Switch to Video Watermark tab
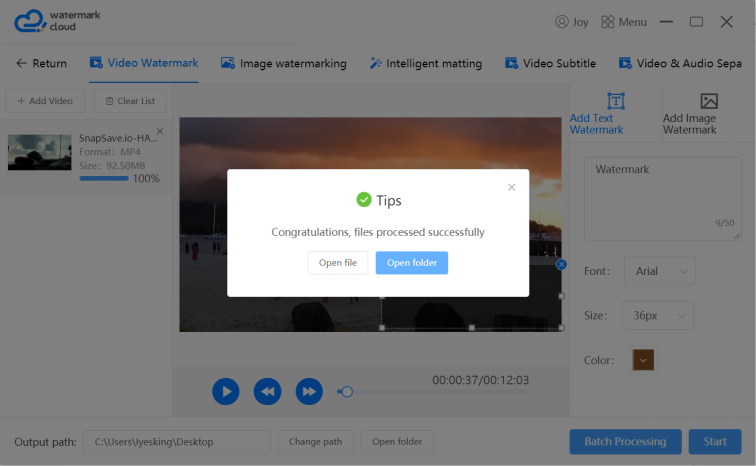The width and height of the screenshot is (756, 466). tap(144, 63)
